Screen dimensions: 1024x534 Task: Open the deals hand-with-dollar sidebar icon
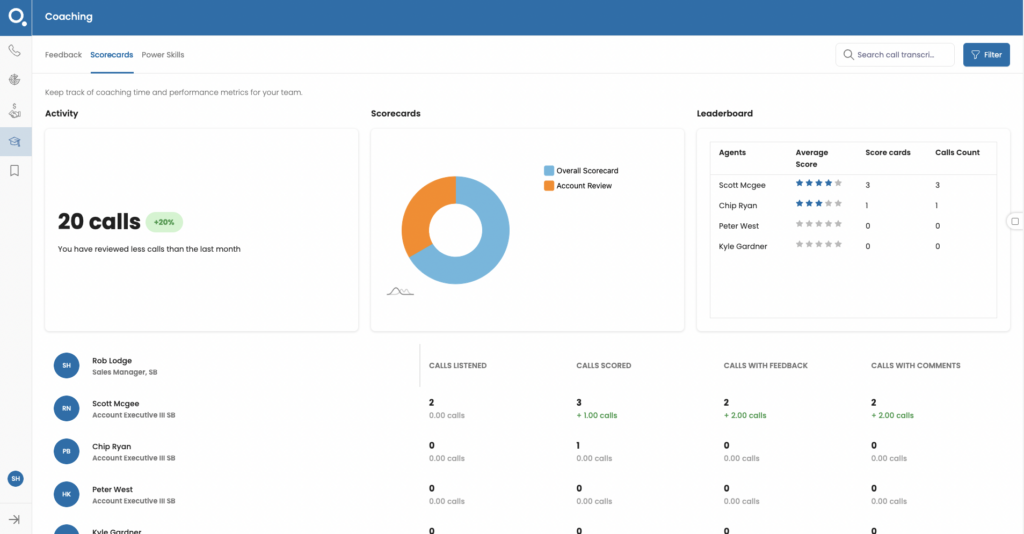tap(15, 111)
